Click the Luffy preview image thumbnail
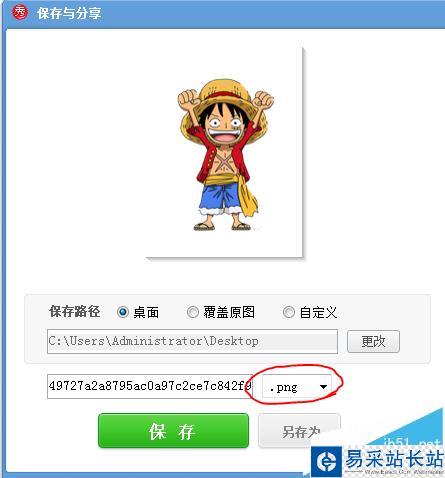 point(225,153)
